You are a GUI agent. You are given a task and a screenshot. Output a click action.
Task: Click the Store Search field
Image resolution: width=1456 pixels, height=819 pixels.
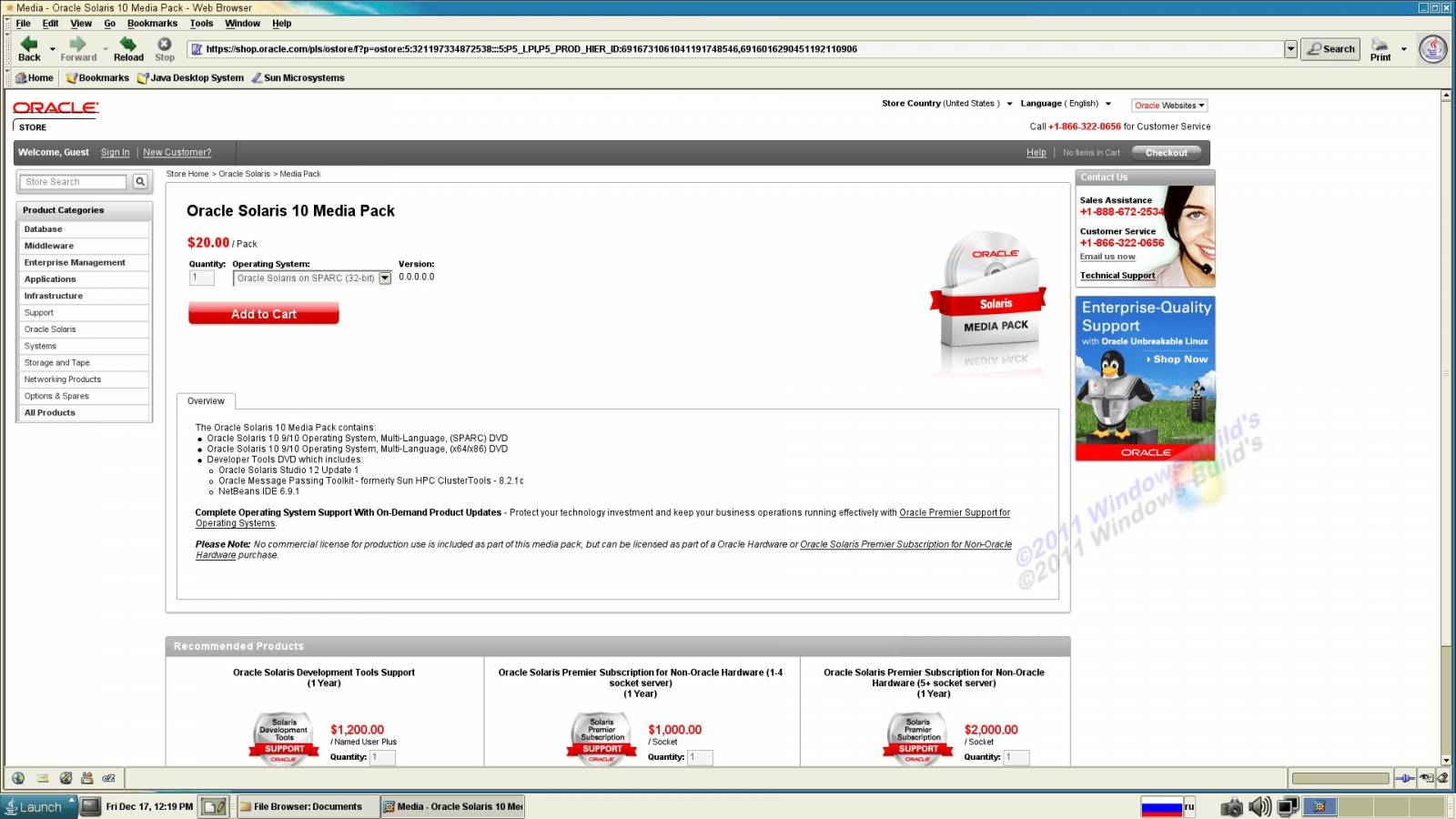coord(73,182)
